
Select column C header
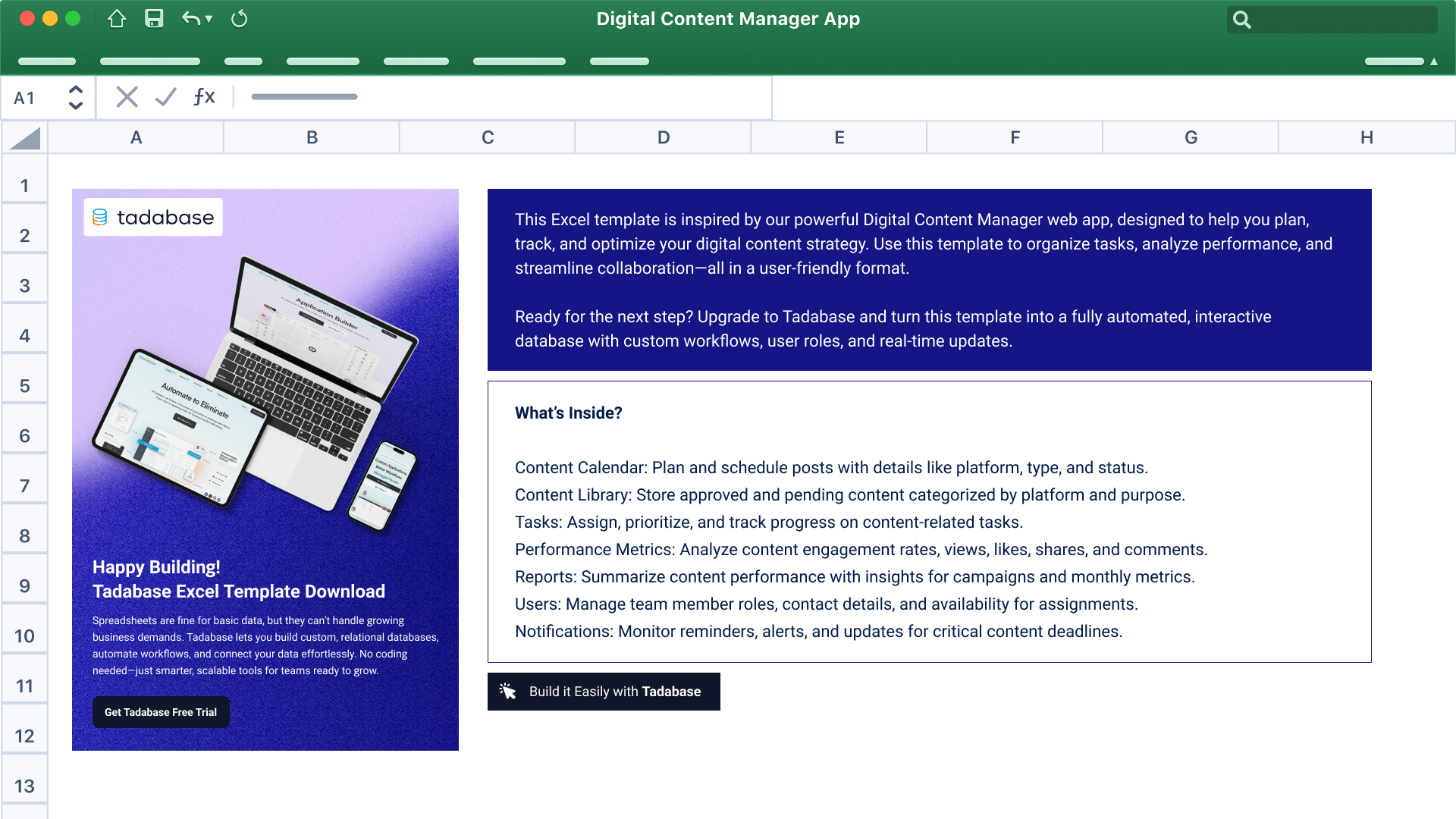[488, 138]
